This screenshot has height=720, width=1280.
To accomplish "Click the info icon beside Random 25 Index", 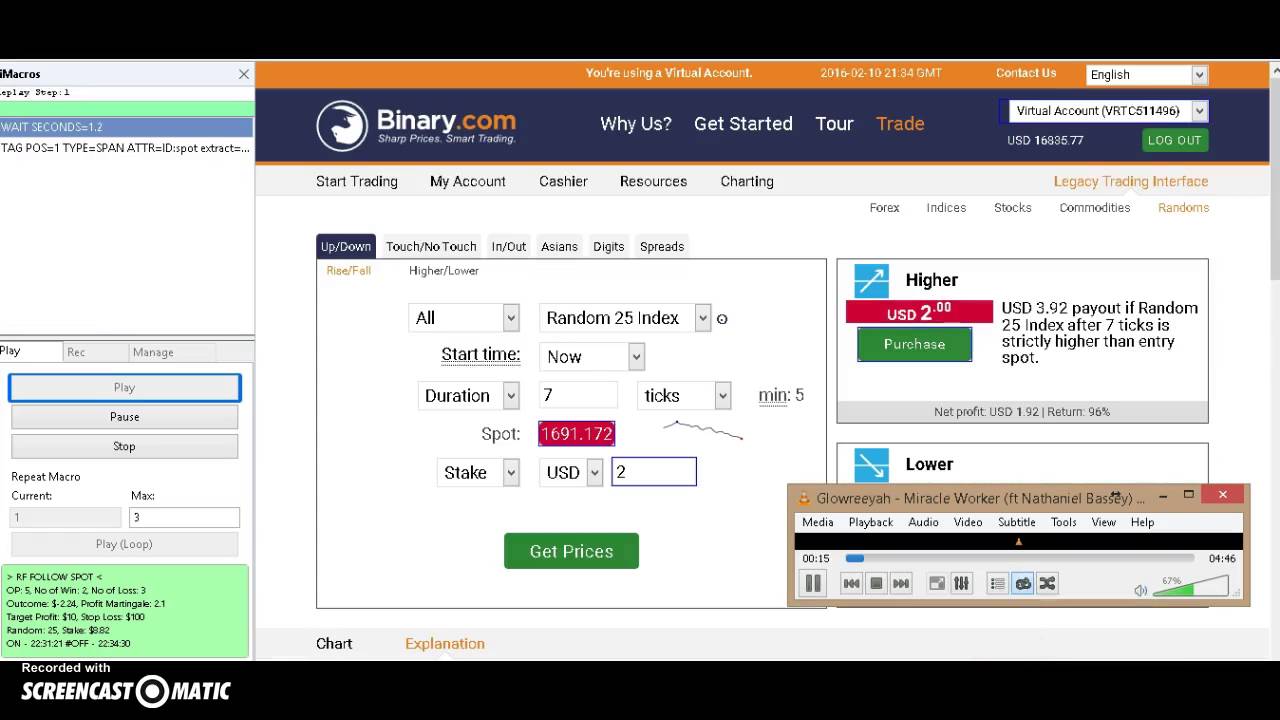I will click(x=722, y=319).
